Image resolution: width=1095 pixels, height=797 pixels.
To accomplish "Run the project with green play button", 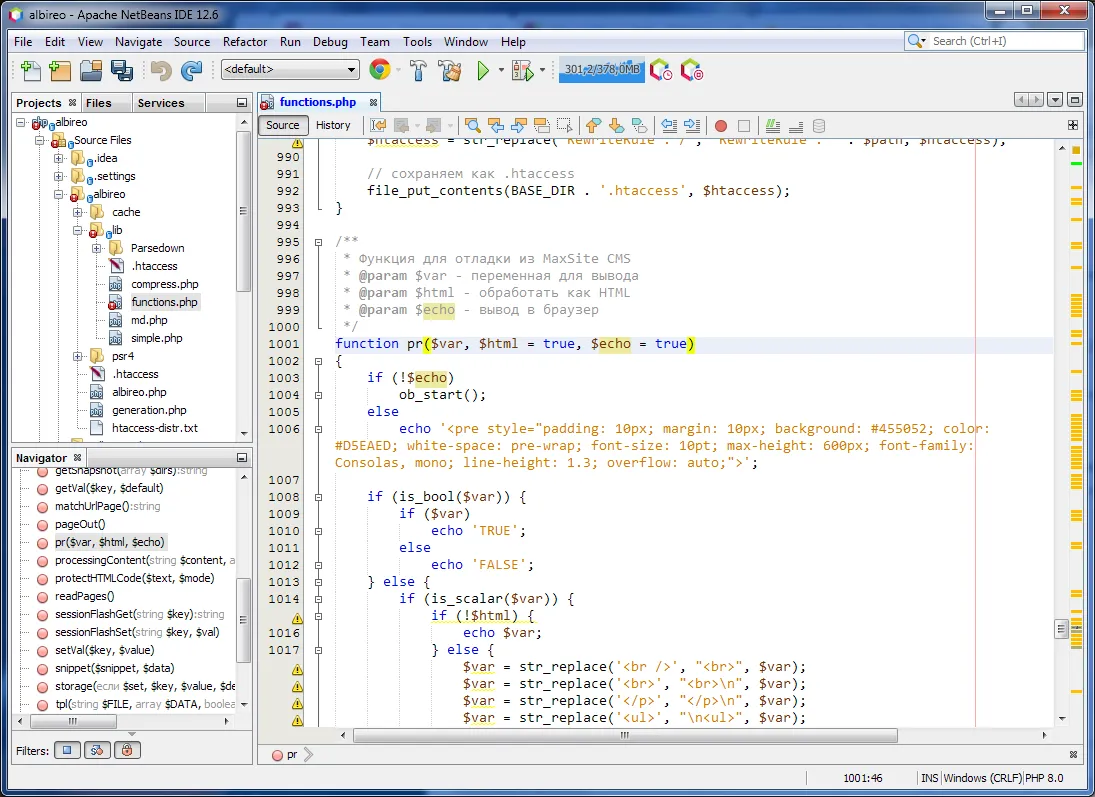I will pos(483,70).
